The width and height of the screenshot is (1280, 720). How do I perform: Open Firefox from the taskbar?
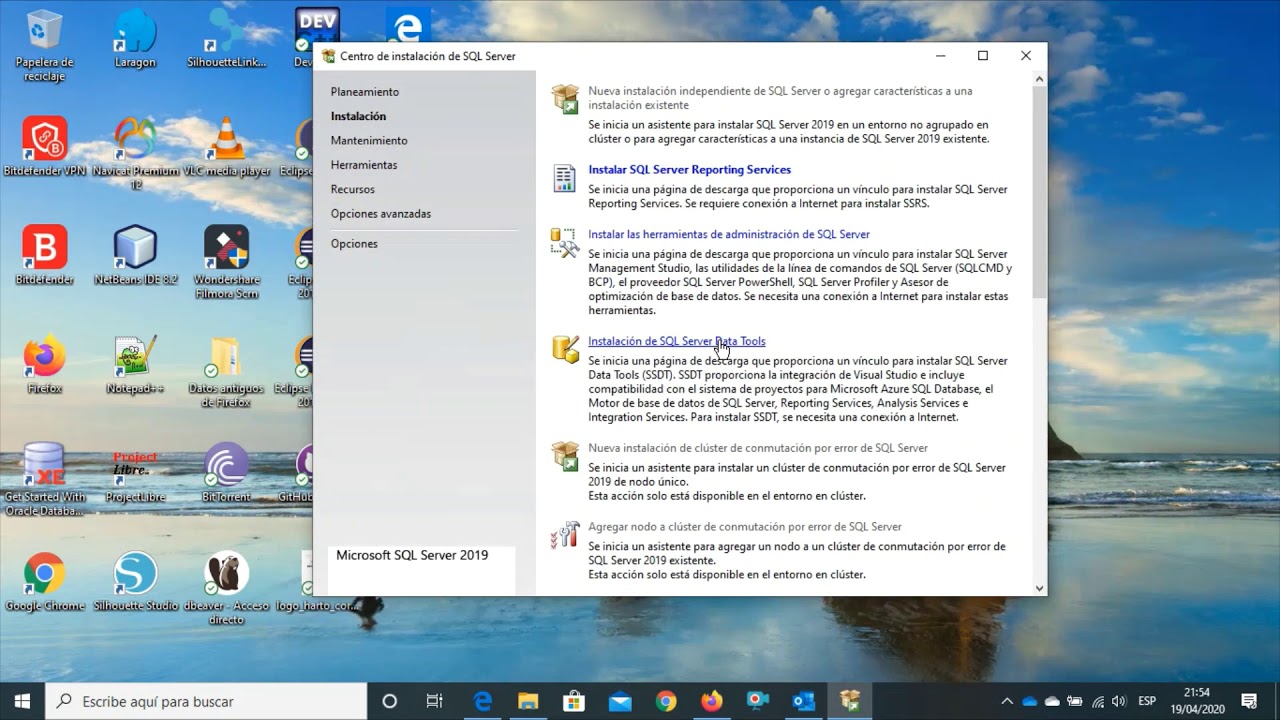[x=711, y=701]
